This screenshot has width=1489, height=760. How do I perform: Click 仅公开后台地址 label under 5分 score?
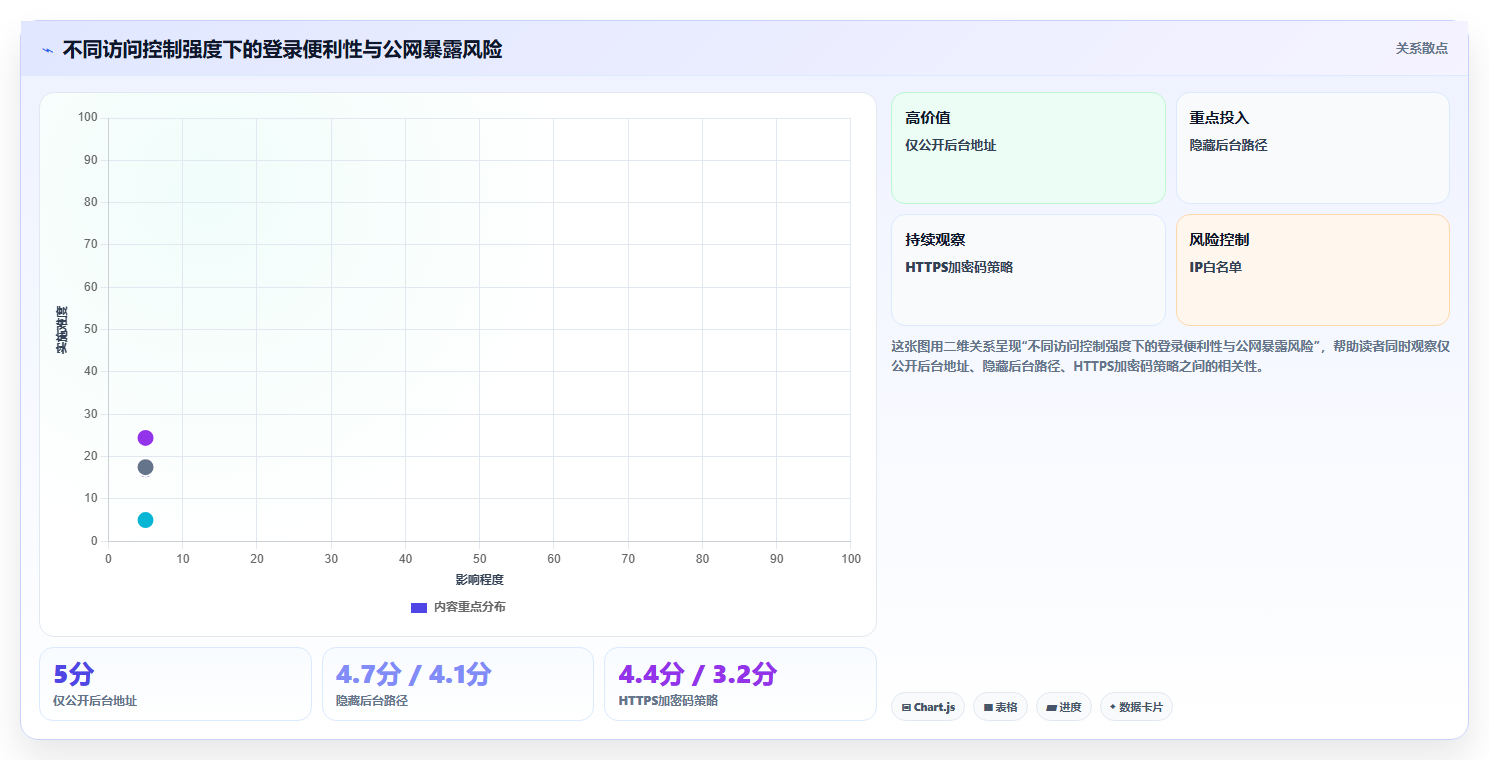(95, 701)
